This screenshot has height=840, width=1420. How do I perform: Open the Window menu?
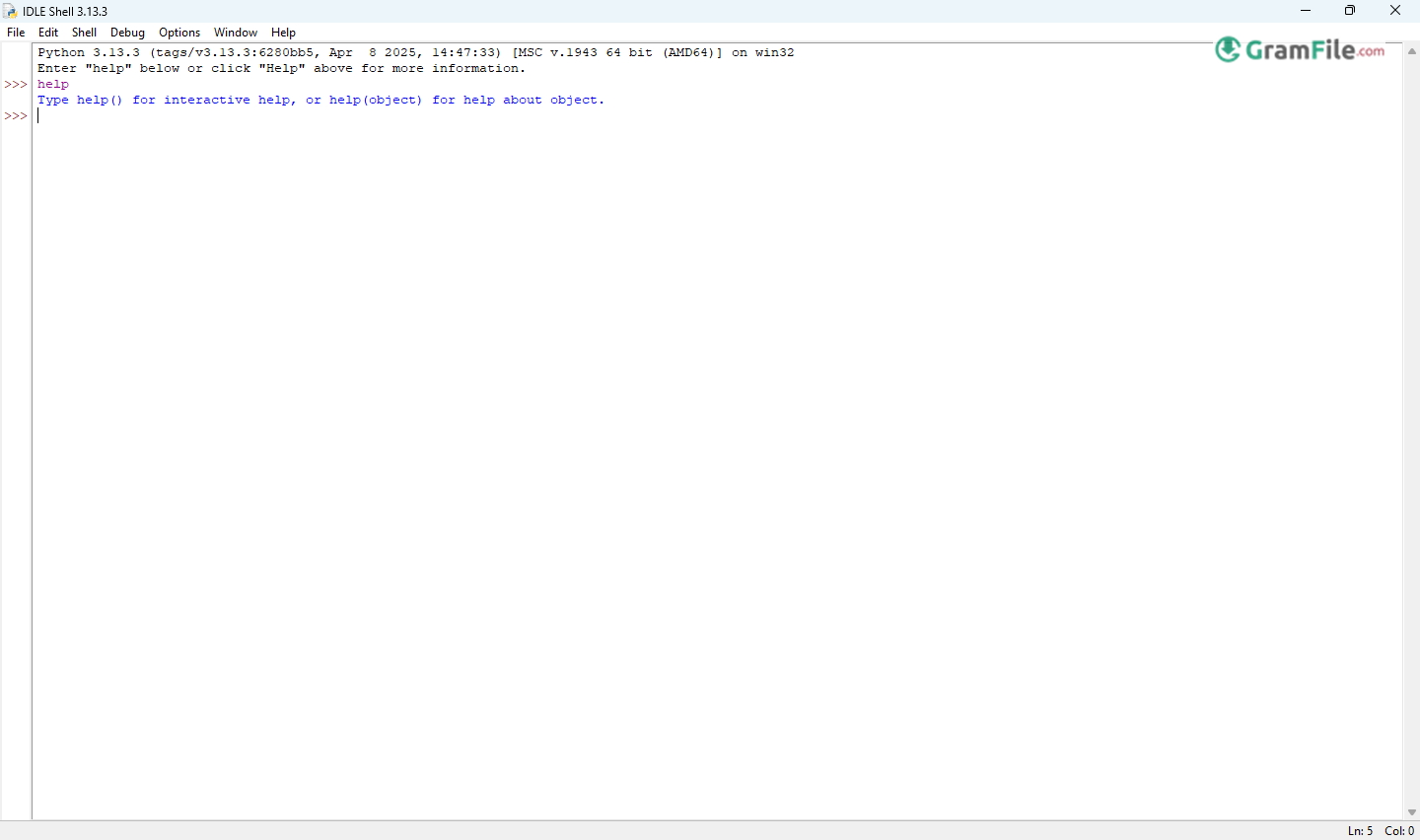[236, 33]
